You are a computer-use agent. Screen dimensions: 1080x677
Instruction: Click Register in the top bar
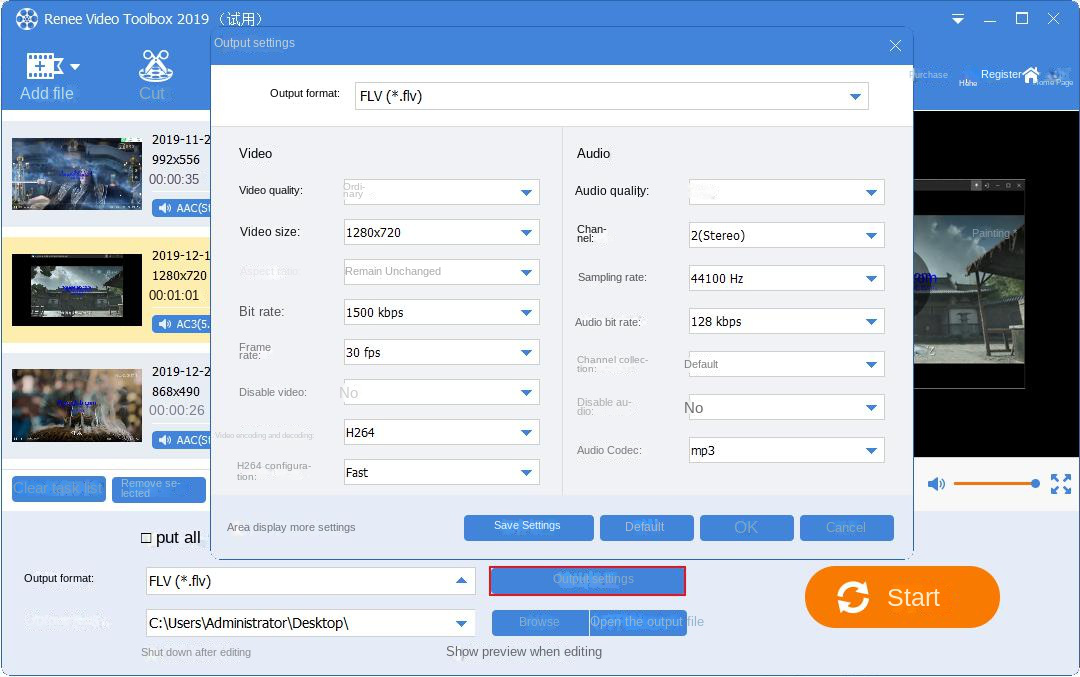[1000, 74]
